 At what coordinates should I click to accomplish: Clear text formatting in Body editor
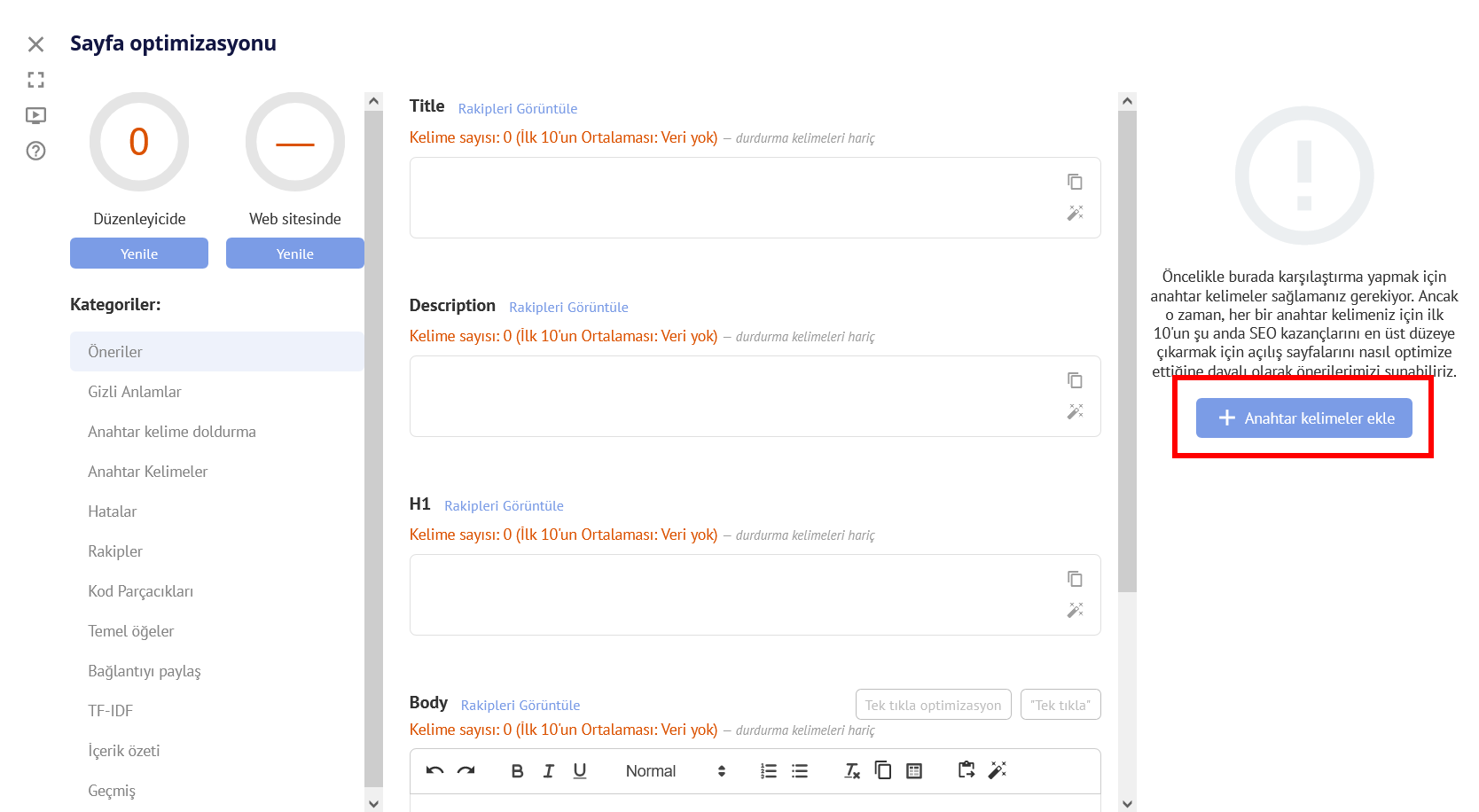click(852, 771)
